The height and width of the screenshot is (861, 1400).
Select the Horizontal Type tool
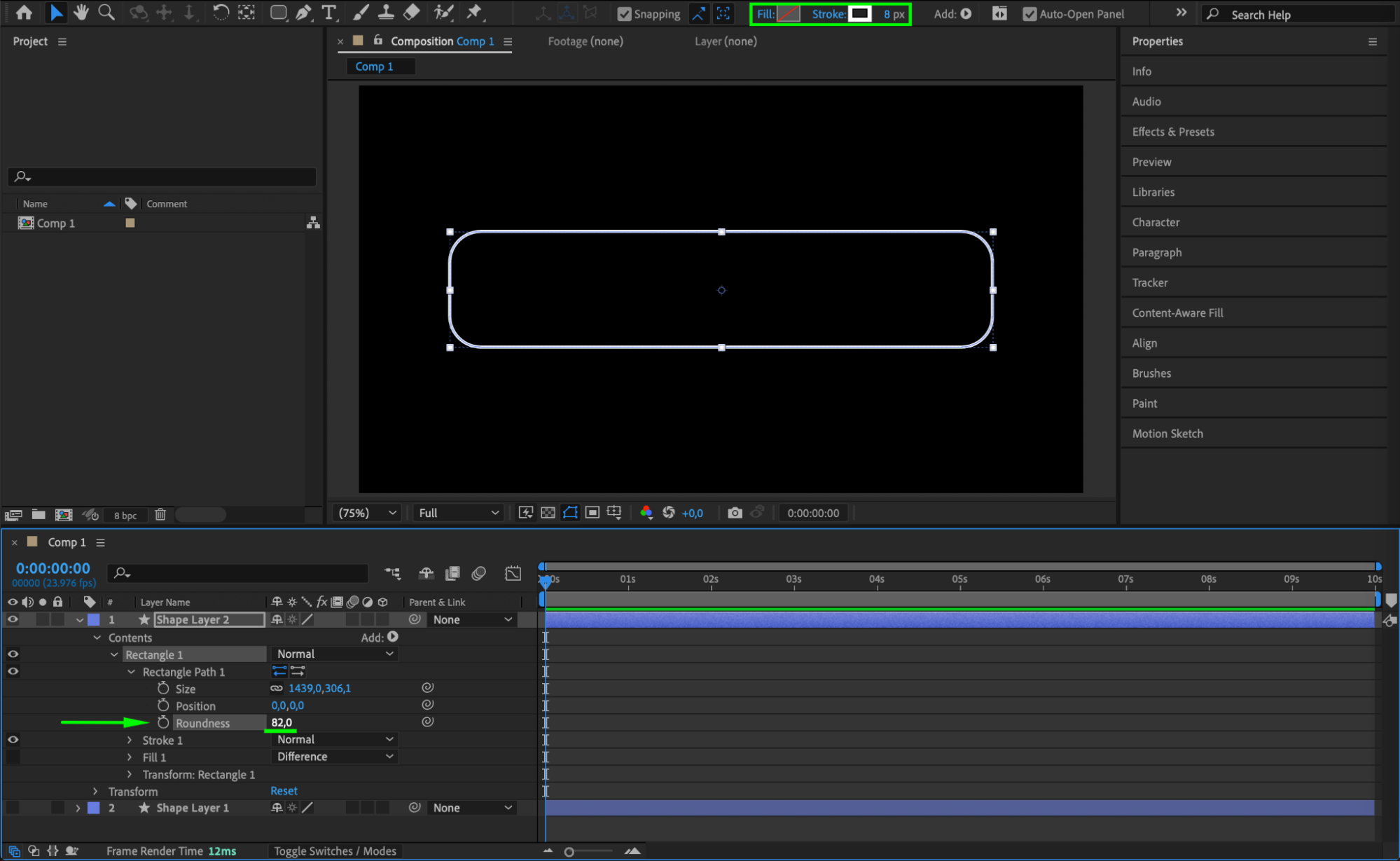(x=328, y=13)
